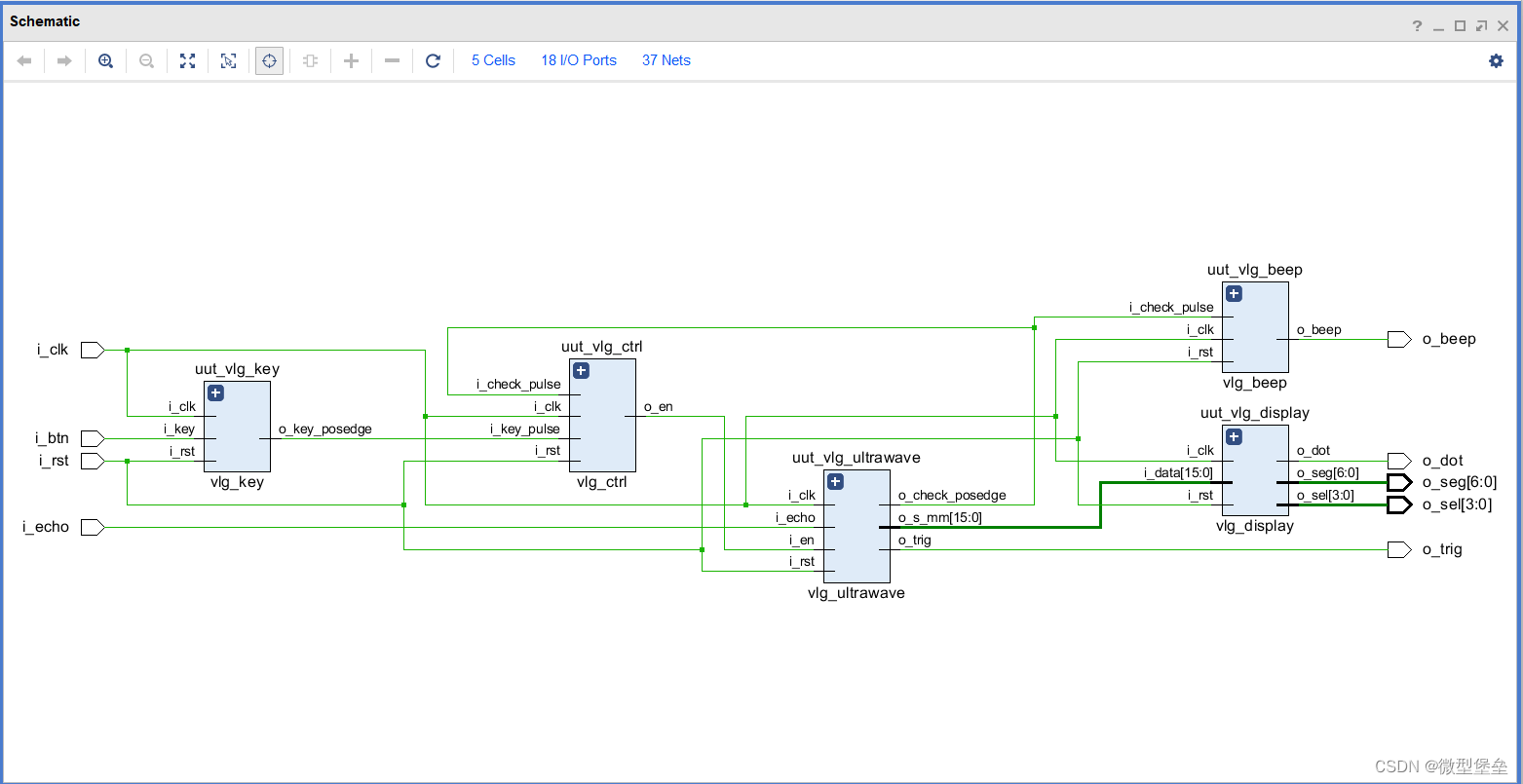This screenshot has height=784, width=1523.
Task: Click the o_check_posedge pin label
Action: point(952,496)
